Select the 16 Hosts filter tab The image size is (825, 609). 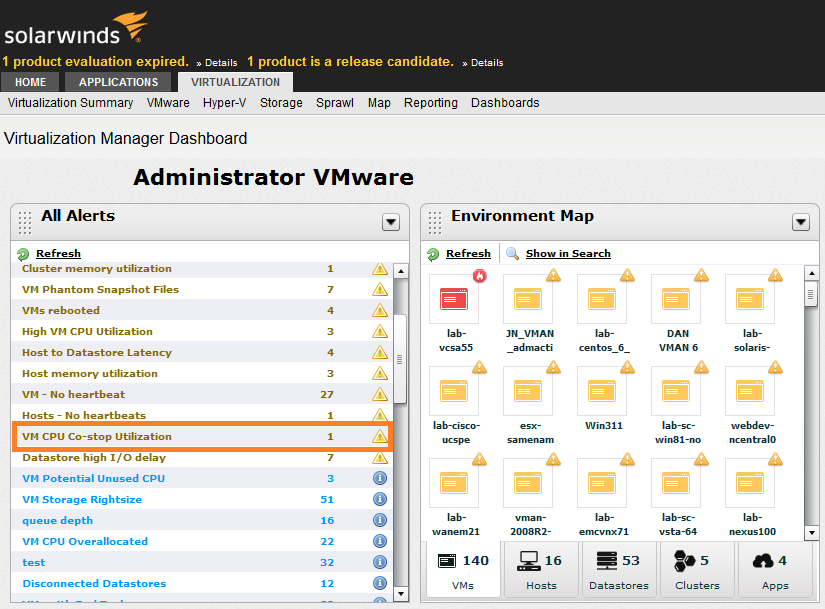point(541,570)
